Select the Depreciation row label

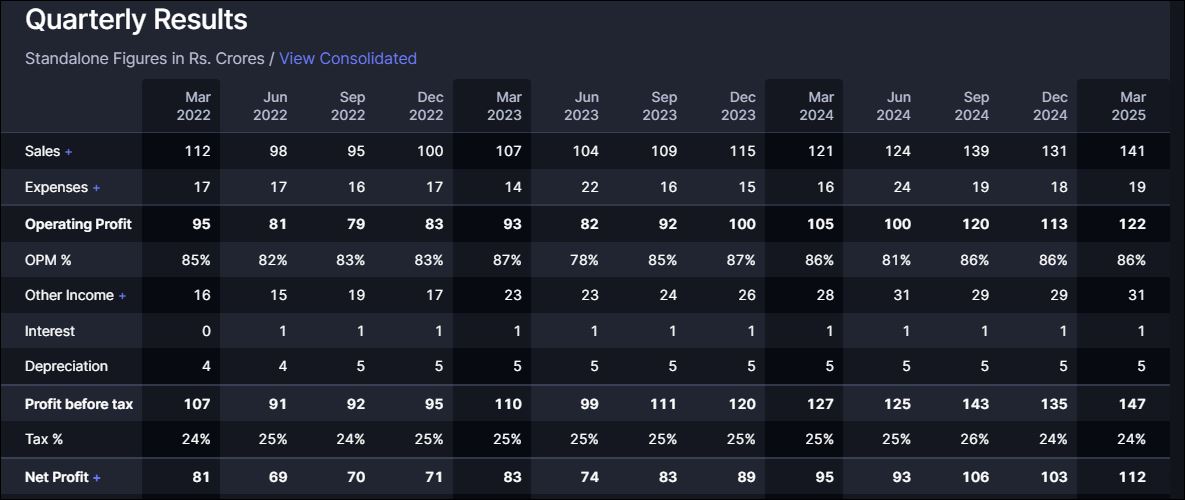tap(66, 366)
